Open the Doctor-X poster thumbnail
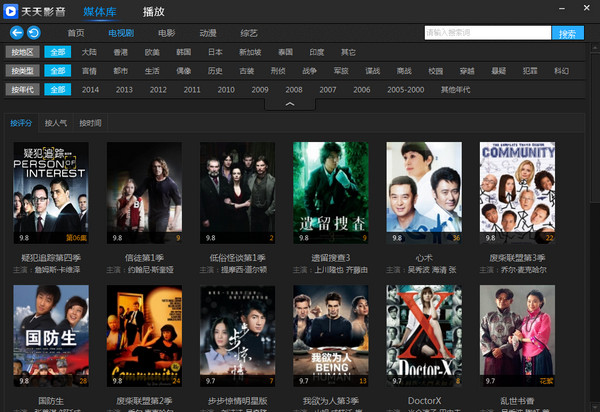600x412 pixels. click(424, 335)
